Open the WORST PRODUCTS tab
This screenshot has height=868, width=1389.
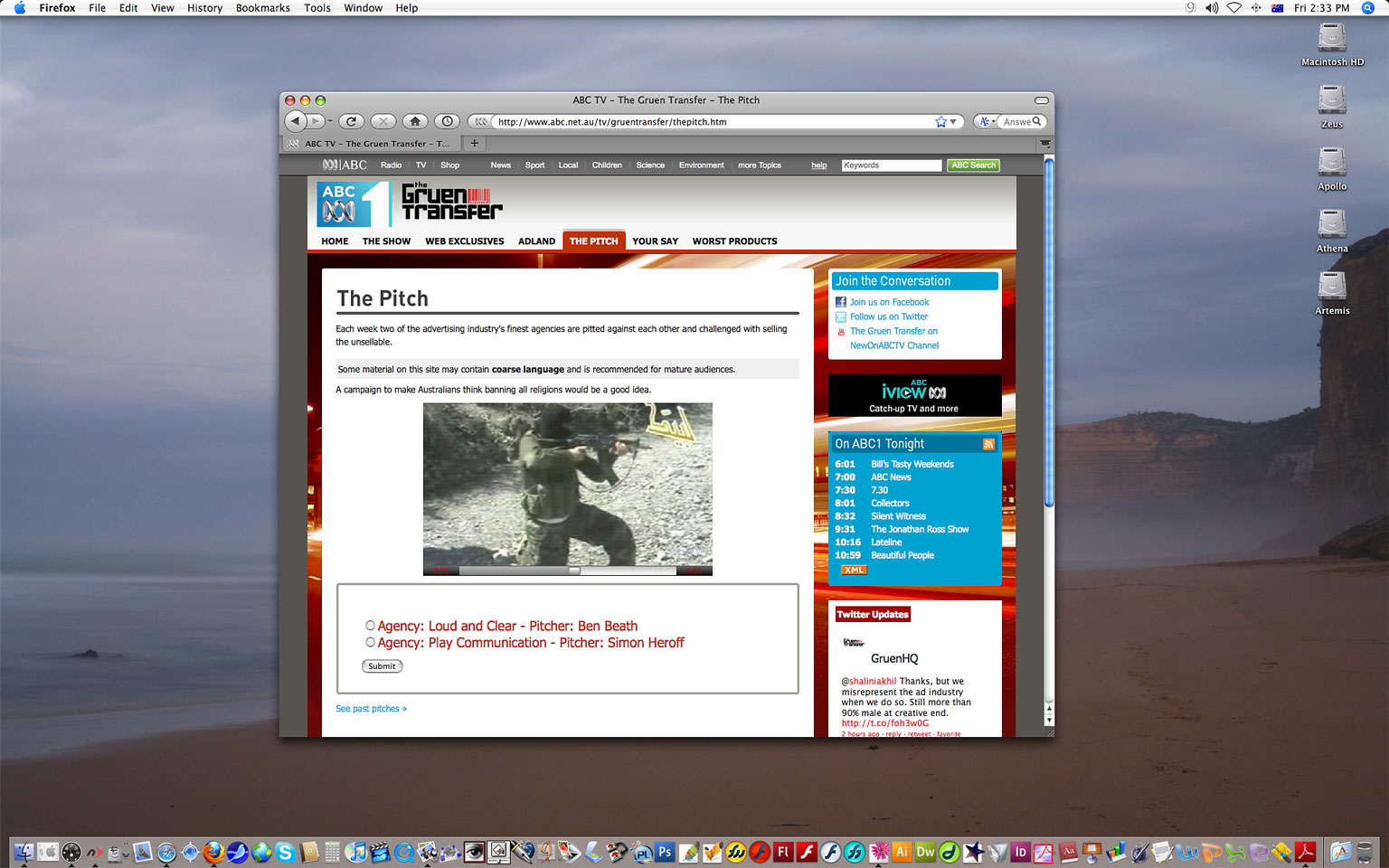734,241
